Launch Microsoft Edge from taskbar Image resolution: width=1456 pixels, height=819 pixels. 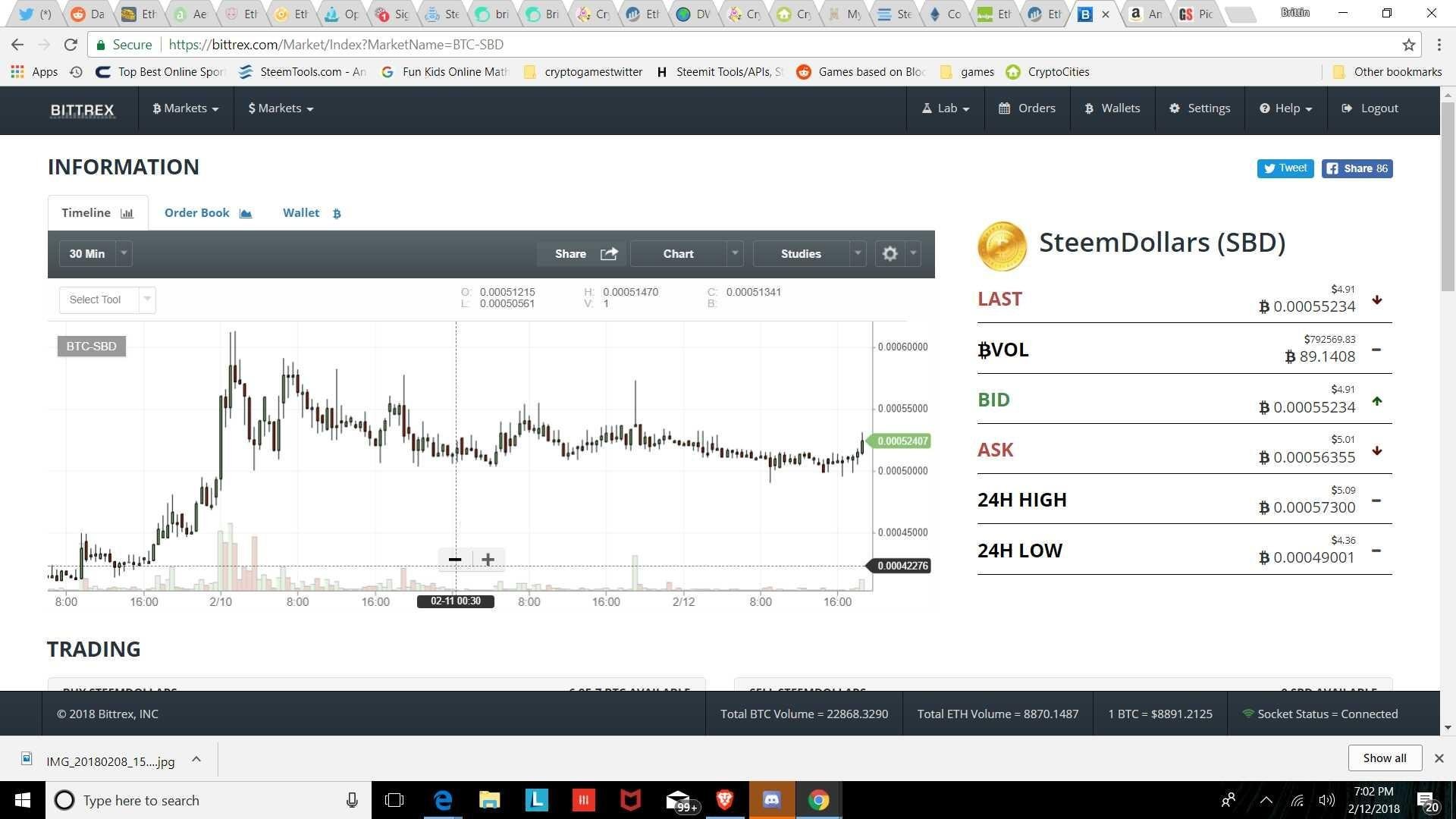(x=442, y=800)
